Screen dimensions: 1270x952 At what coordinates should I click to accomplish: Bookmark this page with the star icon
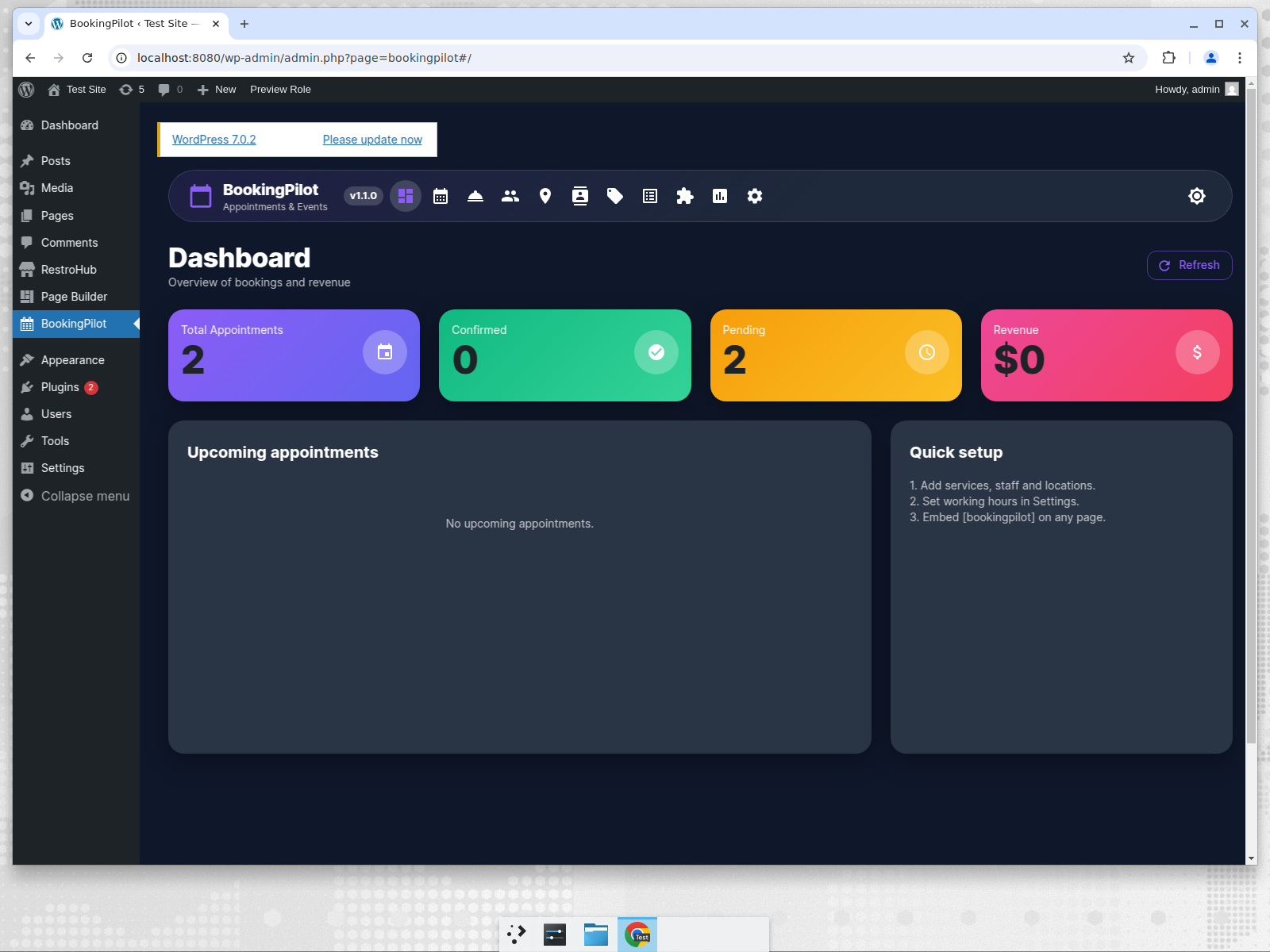pos(1129,58)
